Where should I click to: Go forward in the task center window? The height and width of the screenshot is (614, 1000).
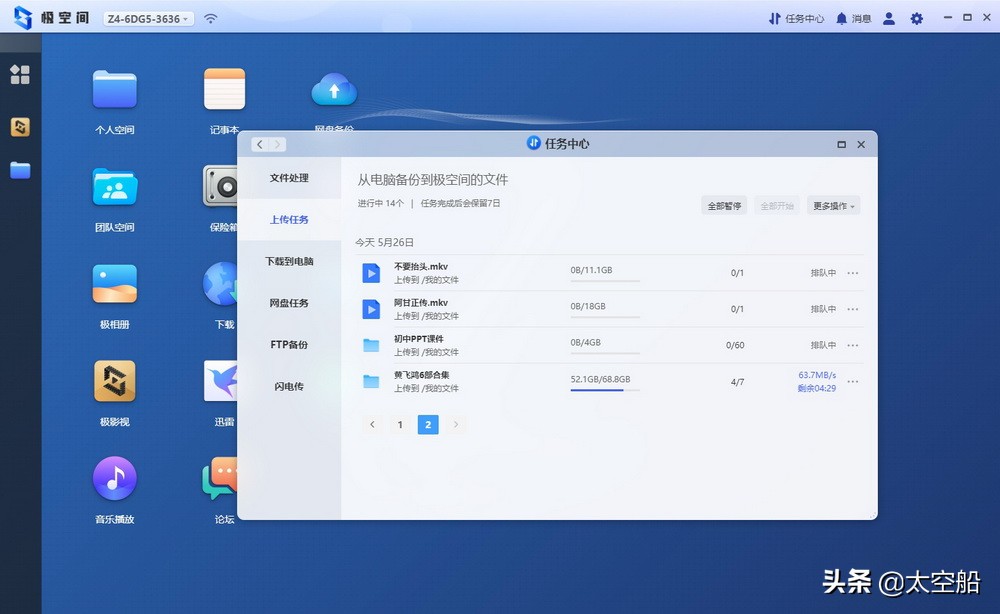(x=277, y=145)
